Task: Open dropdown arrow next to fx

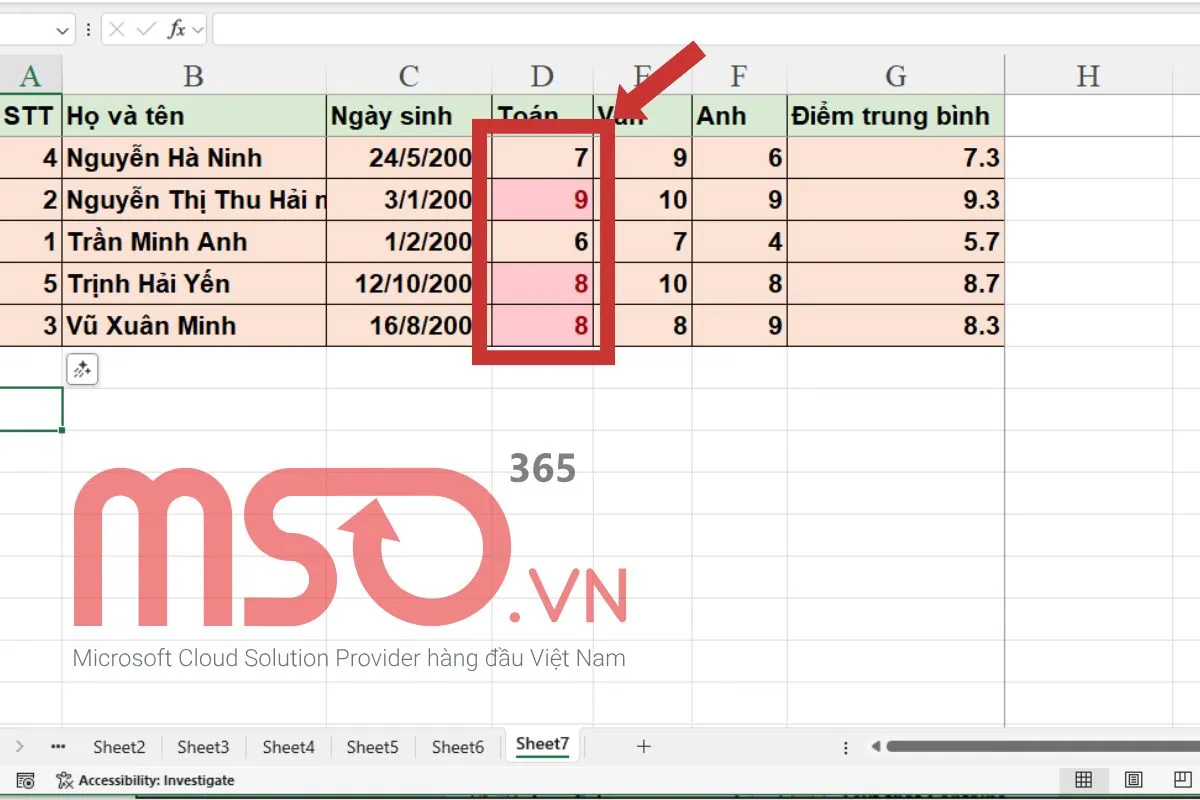Action: tap(198, 30)
